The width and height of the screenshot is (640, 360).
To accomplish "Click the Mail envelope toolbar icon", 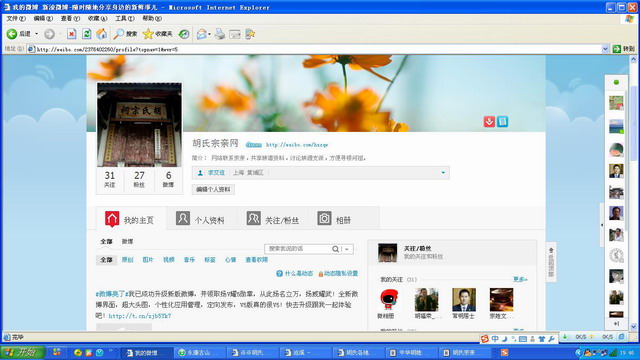I will tap(201, 34).
